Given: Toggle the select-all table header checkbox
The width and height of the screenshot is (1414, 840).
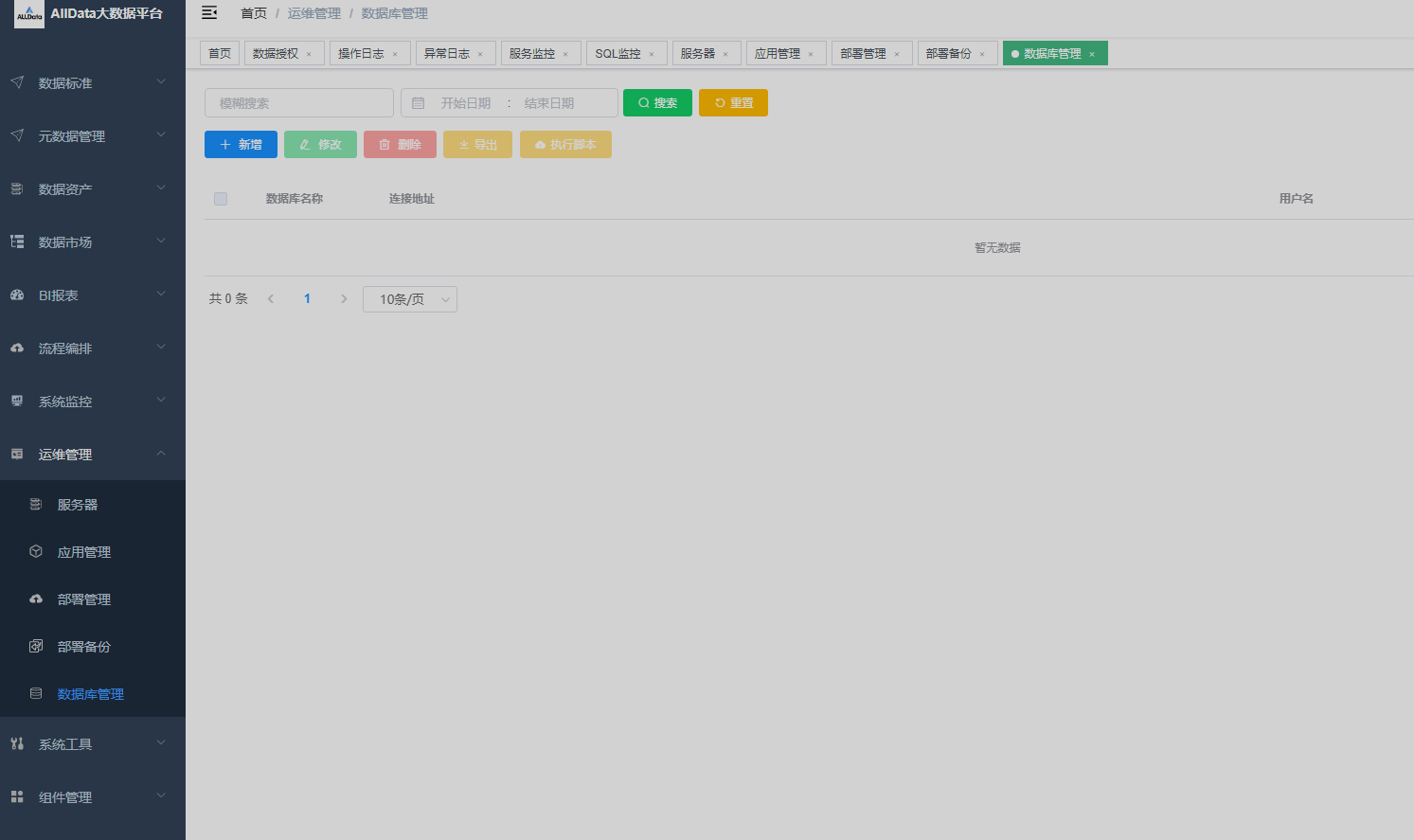Looking at the screenshot, I should (221, 199).
